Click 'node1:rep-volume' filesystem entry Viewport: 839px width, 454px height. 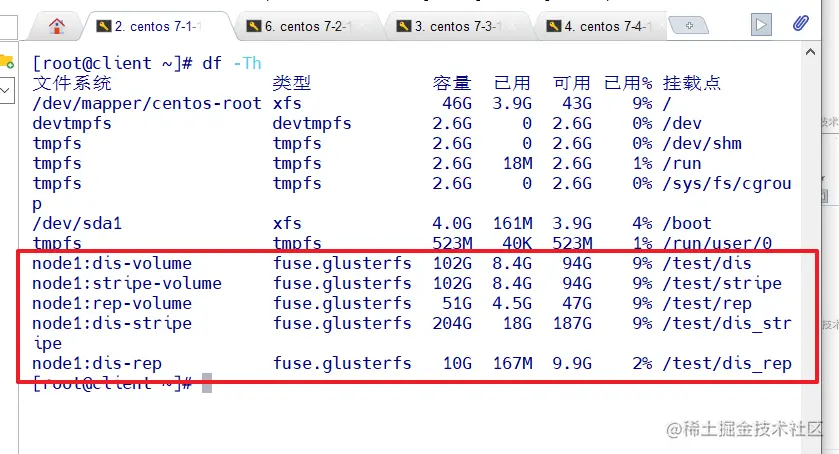112,304
